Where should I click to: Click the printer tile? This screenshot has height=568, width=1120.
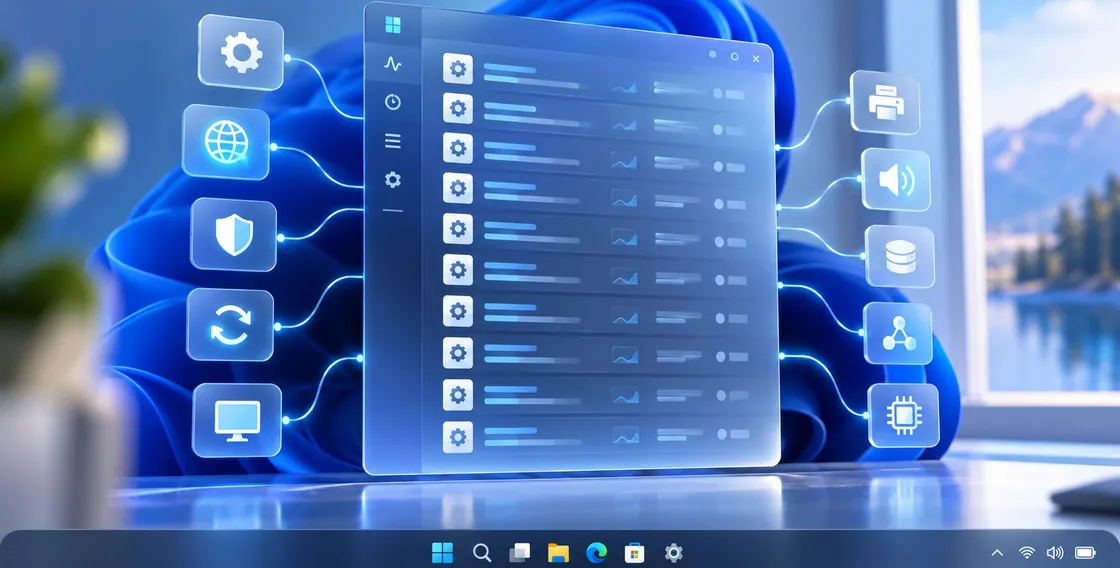pyautogui.click(x=886, y=102)
